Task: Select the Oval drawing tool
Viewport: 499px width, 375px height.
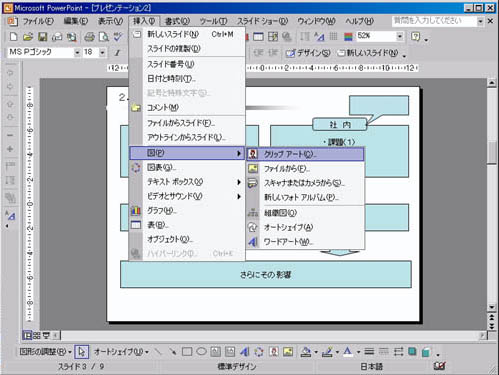Action: [x=201, y=352]
